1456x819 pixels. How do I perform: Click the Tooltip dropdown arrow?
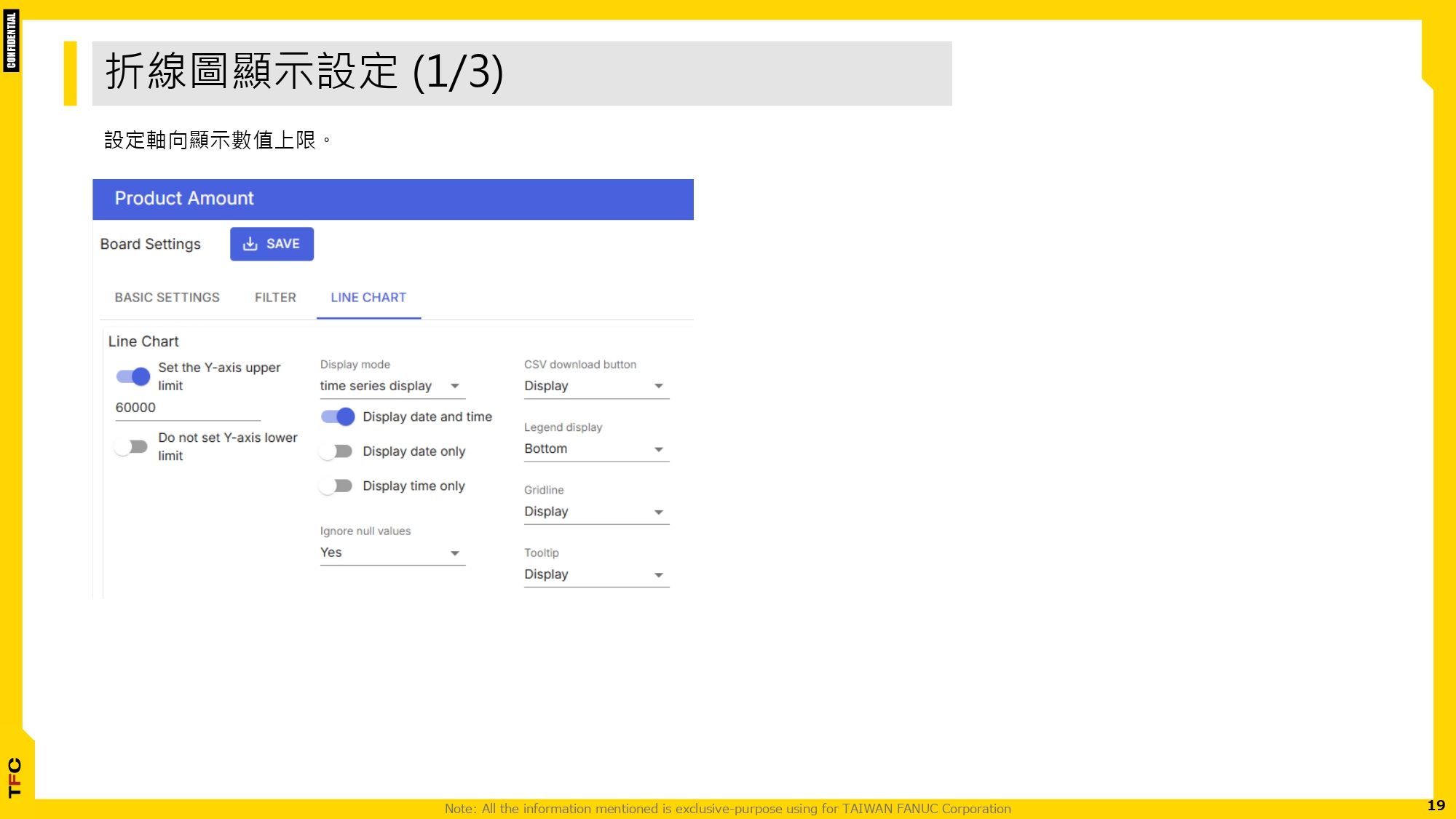pos(659,574)
